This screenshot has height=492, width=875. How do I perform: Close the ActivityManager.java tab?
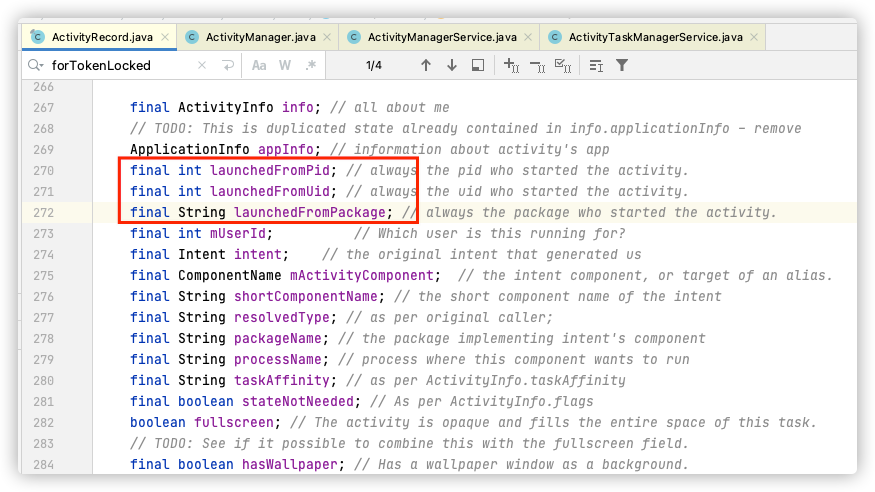327,37
